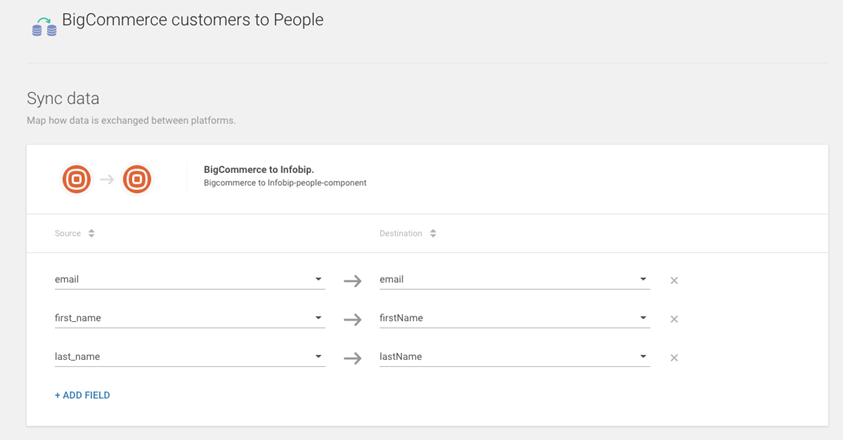Delete the last_name mapping row

(674, 358)
